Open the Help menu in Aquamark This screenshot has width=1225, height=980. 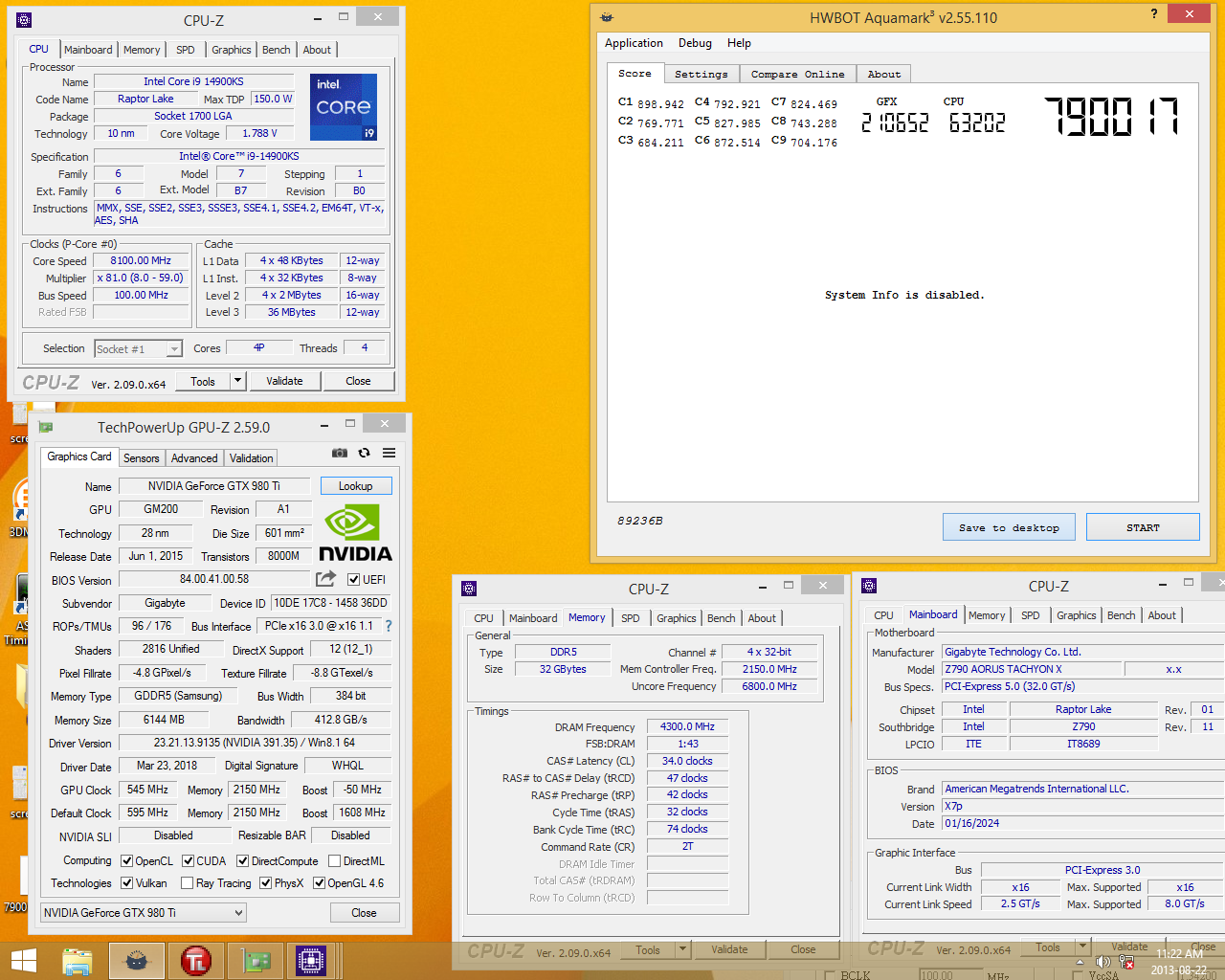point(739,43)
